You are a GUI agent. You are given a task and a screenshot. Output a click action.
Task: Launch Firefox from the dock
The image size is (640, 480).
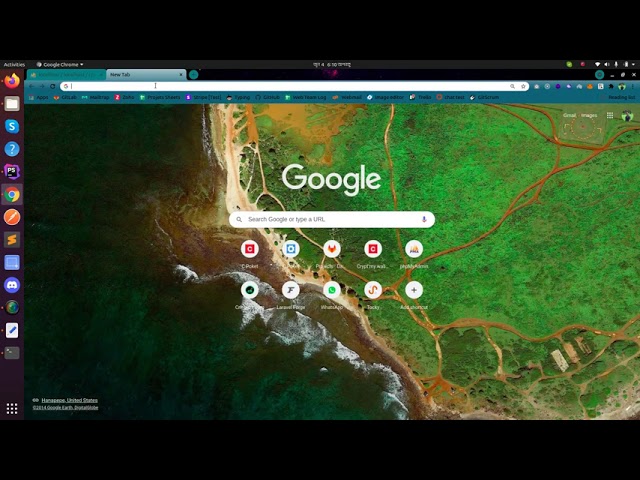[12, 81]
